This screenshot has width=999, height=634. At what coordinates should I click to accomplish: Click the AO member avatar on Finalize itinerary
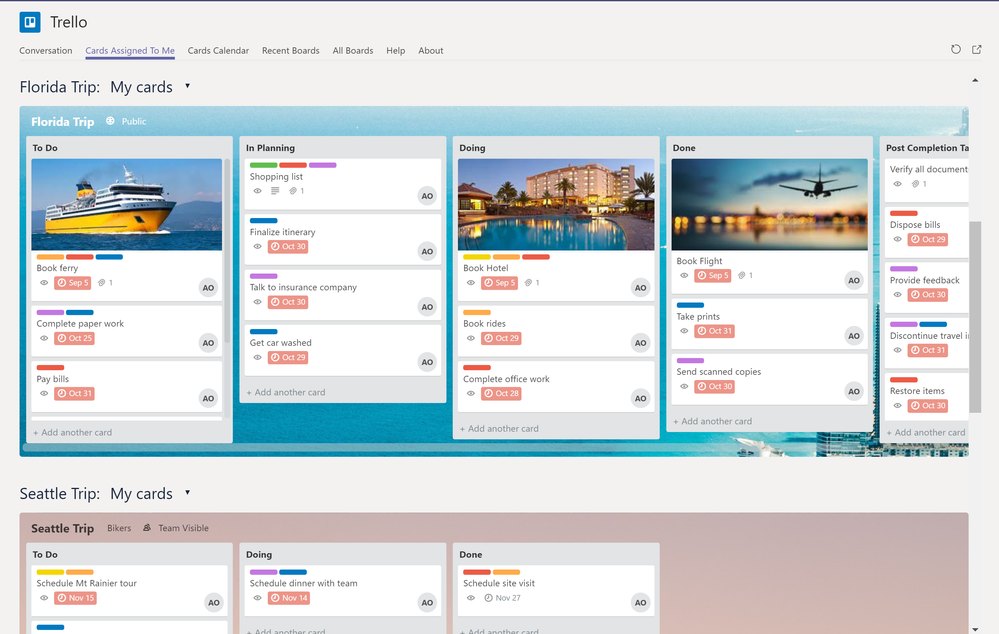tap(428, 251)
